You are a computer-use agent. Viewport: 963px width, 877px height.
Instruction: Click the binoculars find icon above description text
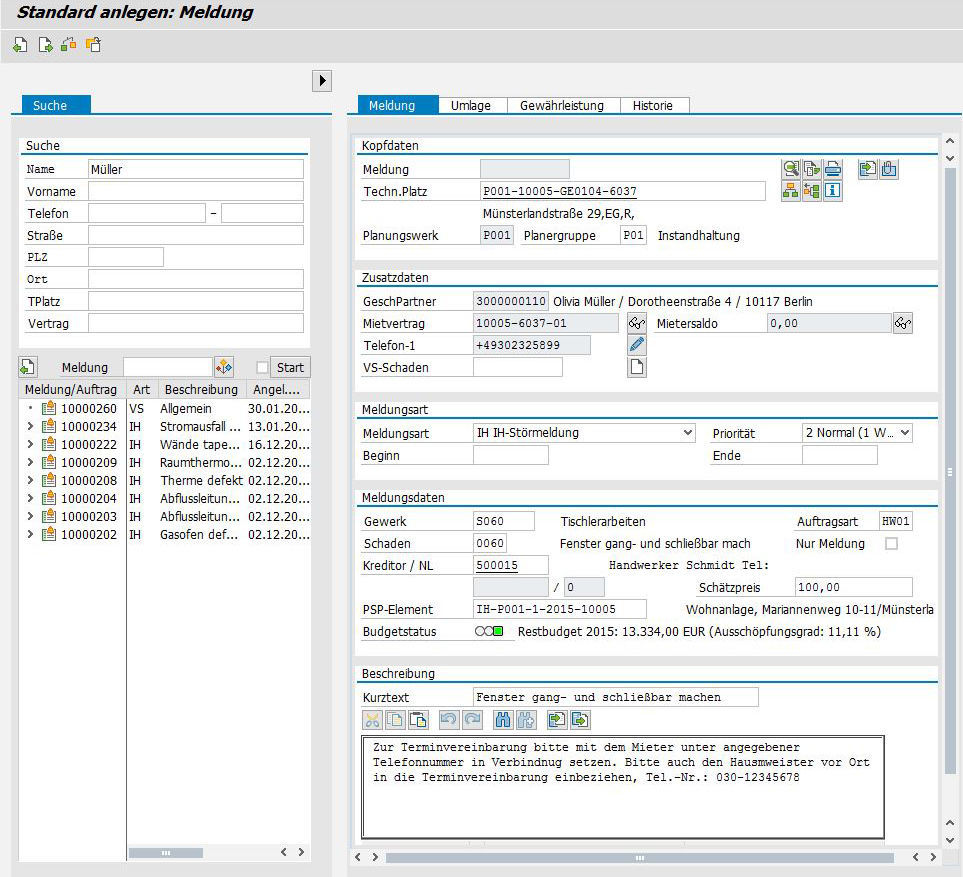tap(504, 719)
